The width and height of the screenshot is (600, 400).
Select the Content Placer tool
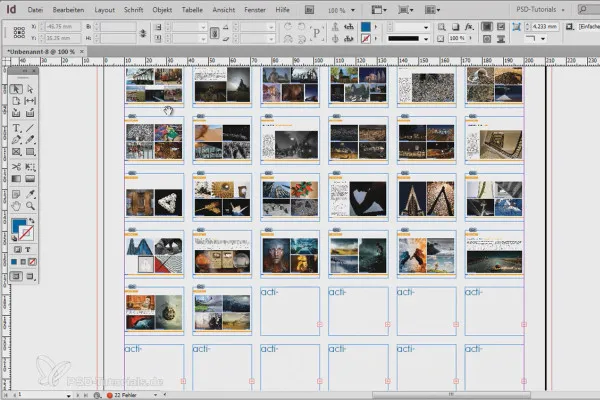tap(30, 113)
